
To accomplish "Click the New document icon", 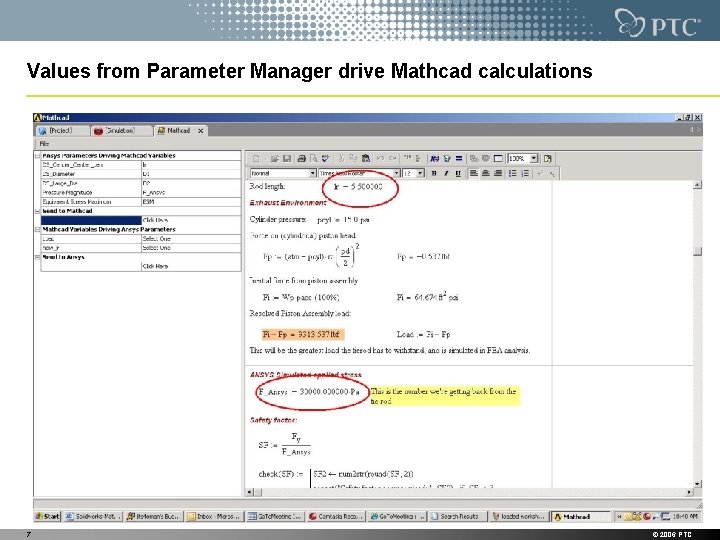I will click(256, 158).
